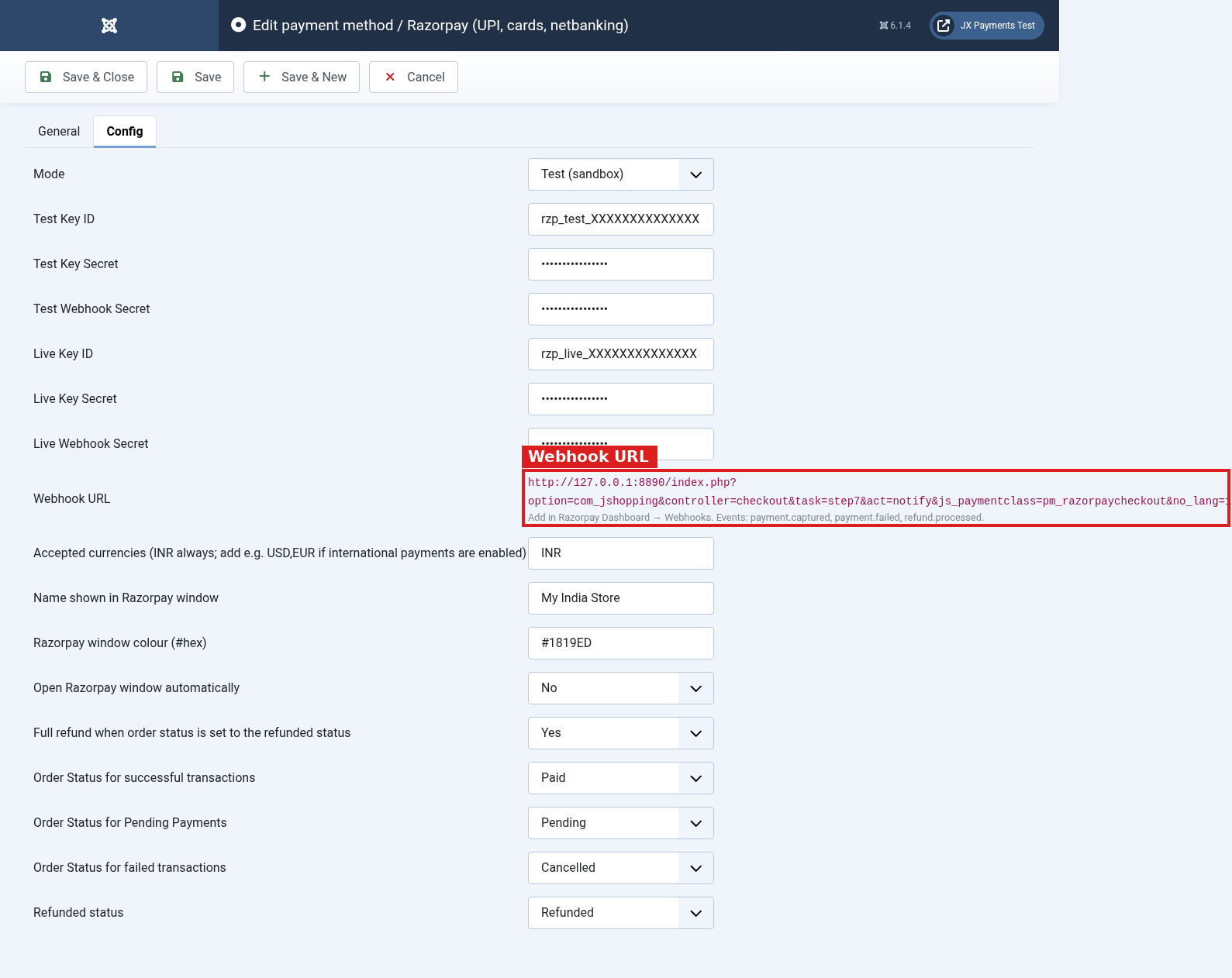The height and width of the screenshot is (978, 1232).
Task: Switch to the General tab
Action: [59, 131]
